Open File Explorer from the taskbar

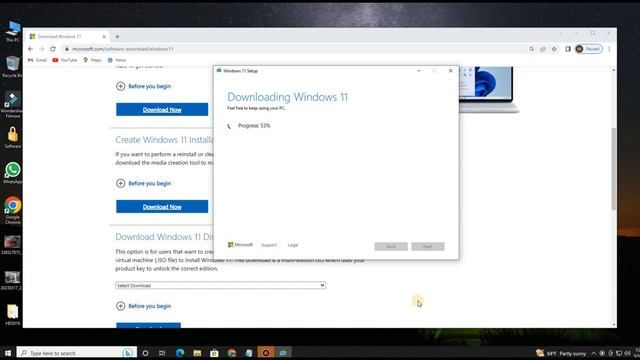(x=197, y=353)
